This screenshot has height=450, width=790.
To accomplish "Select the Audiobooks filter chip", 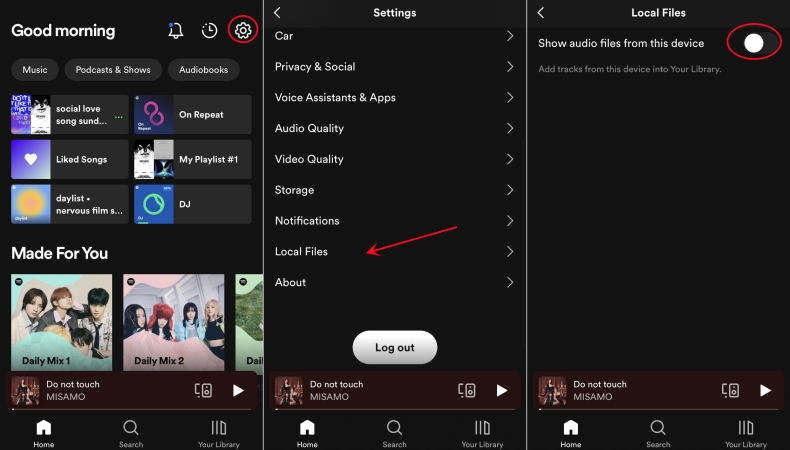I will click(x=204, y=70).
